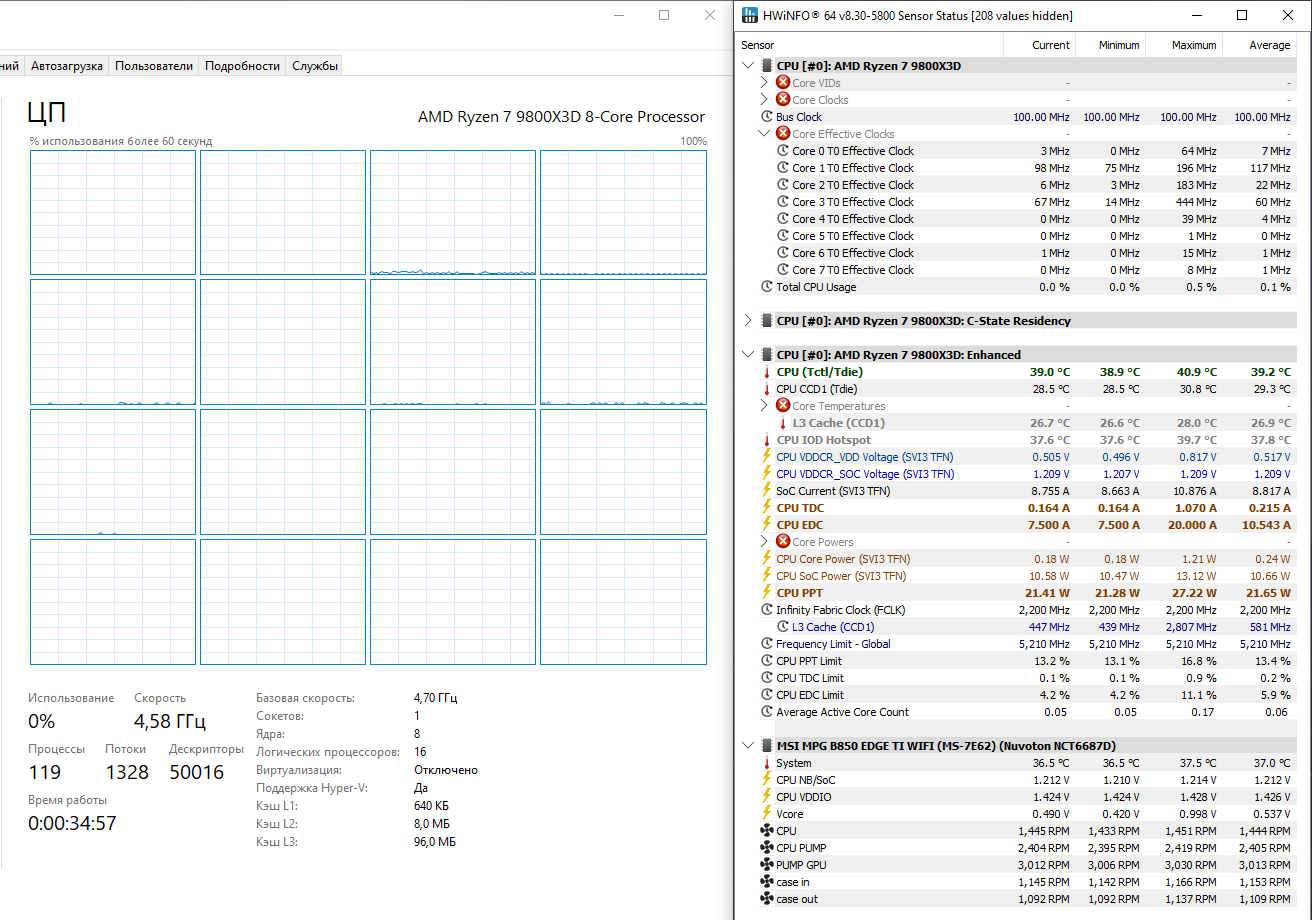Click the red X icon beside Core VIDs
Image resolution: width=1312 pixels, height=920 pixels.
(x=783, y=83)
